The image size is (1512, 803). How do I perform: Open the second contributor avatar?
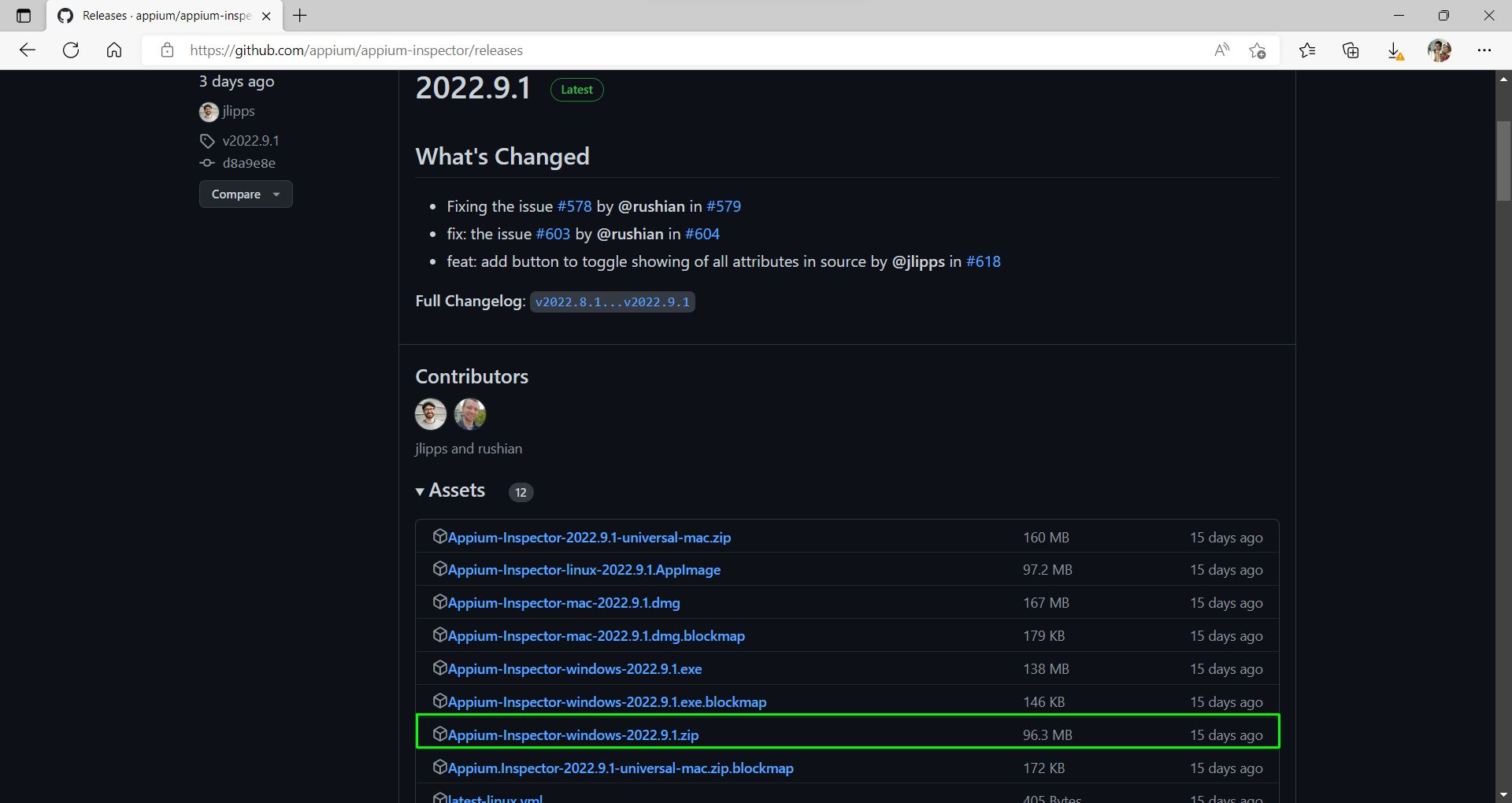[x=470, y=414]
